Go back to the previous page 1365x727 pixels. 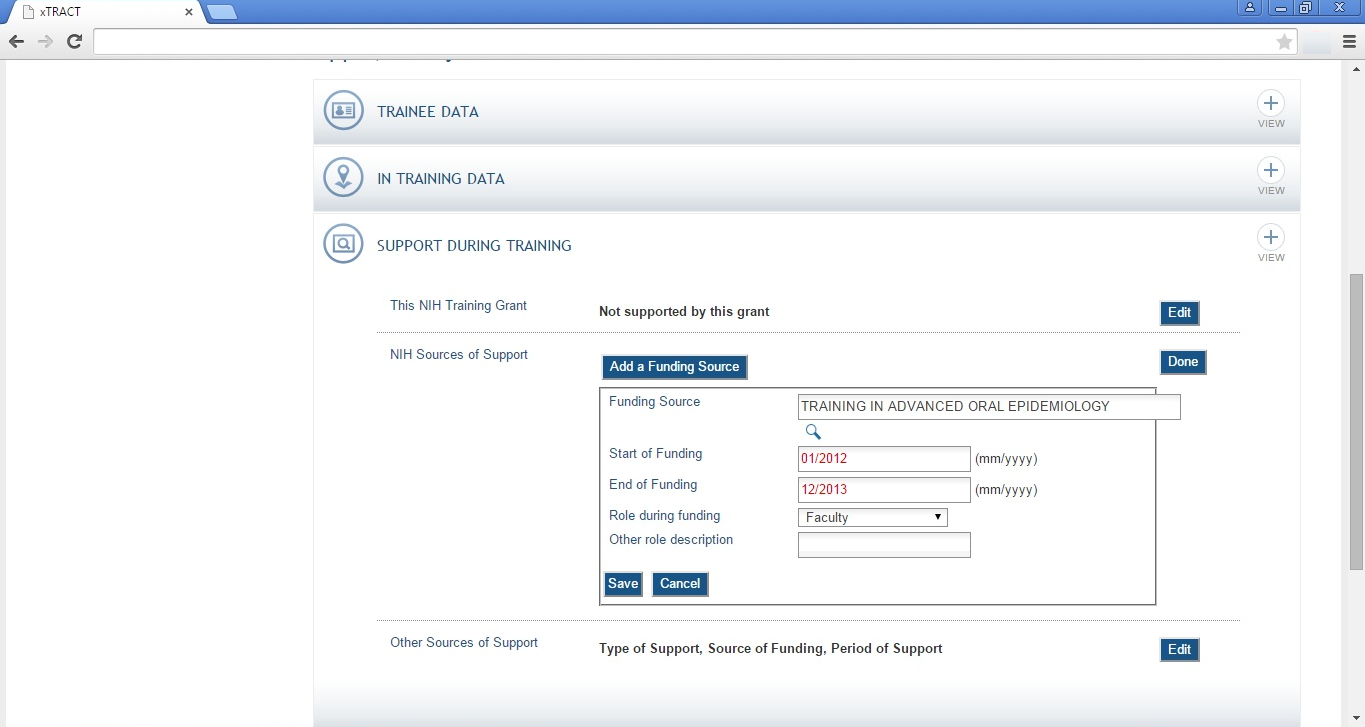pyautogui.click(x=16, y=42)
